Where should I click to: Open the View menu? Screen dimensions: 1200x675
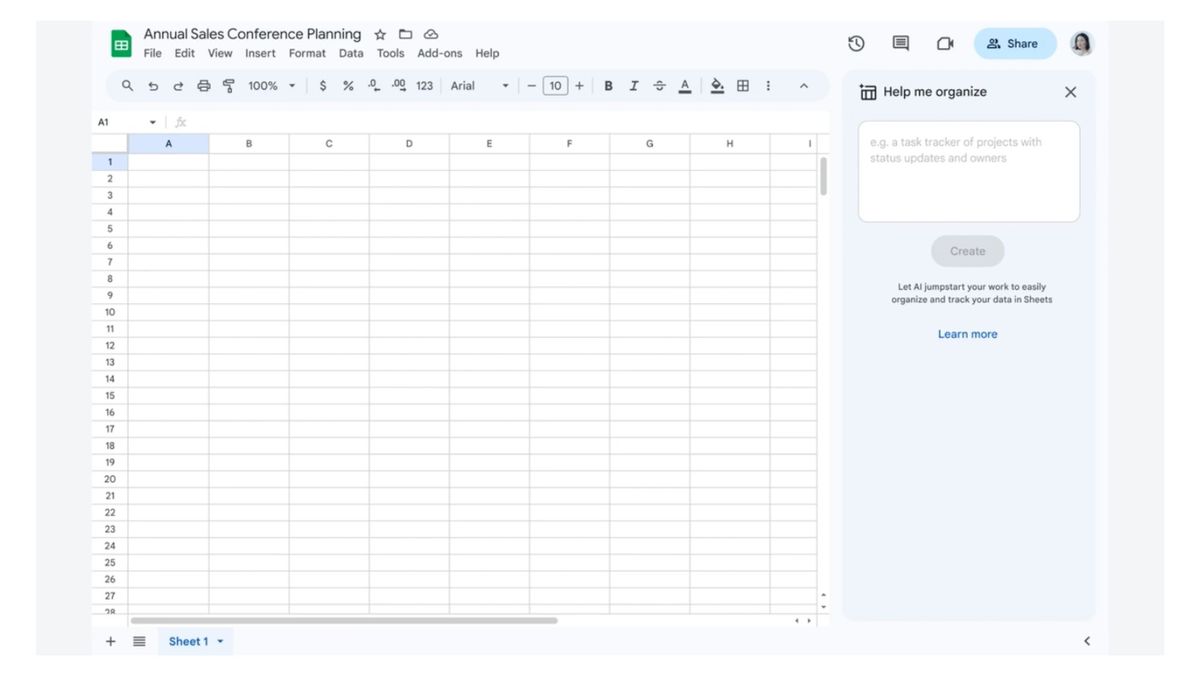pos(220,53)
